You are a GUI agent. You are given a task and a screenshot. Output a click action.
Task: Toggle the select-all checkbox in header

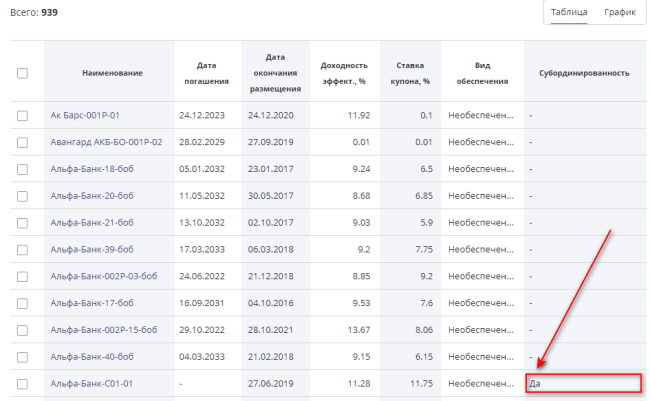click(x=23, y=73)
